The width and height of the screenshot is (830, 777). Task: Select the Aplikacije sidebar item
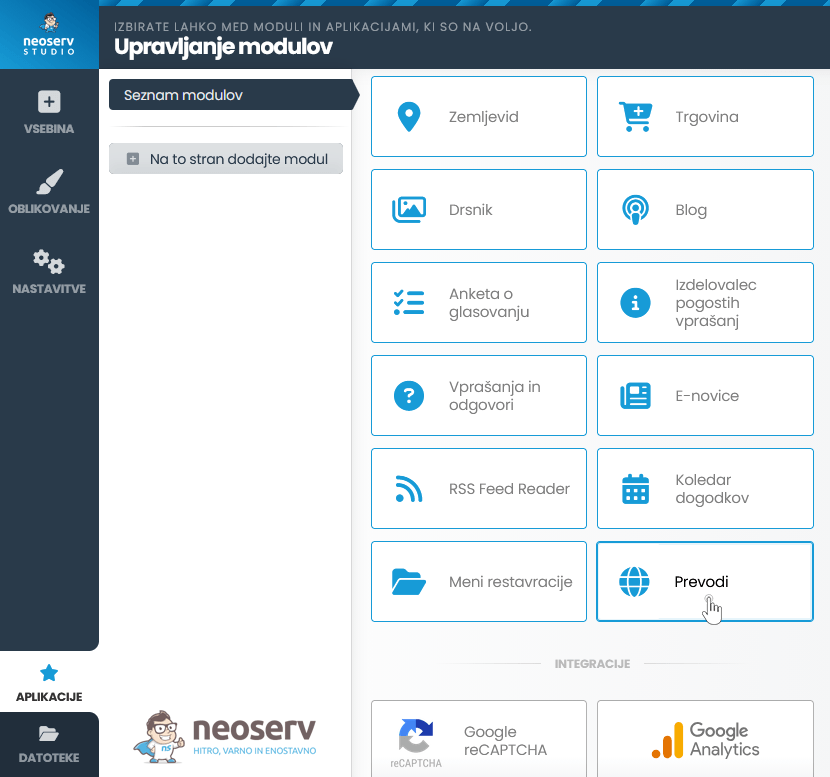[49, 683]
